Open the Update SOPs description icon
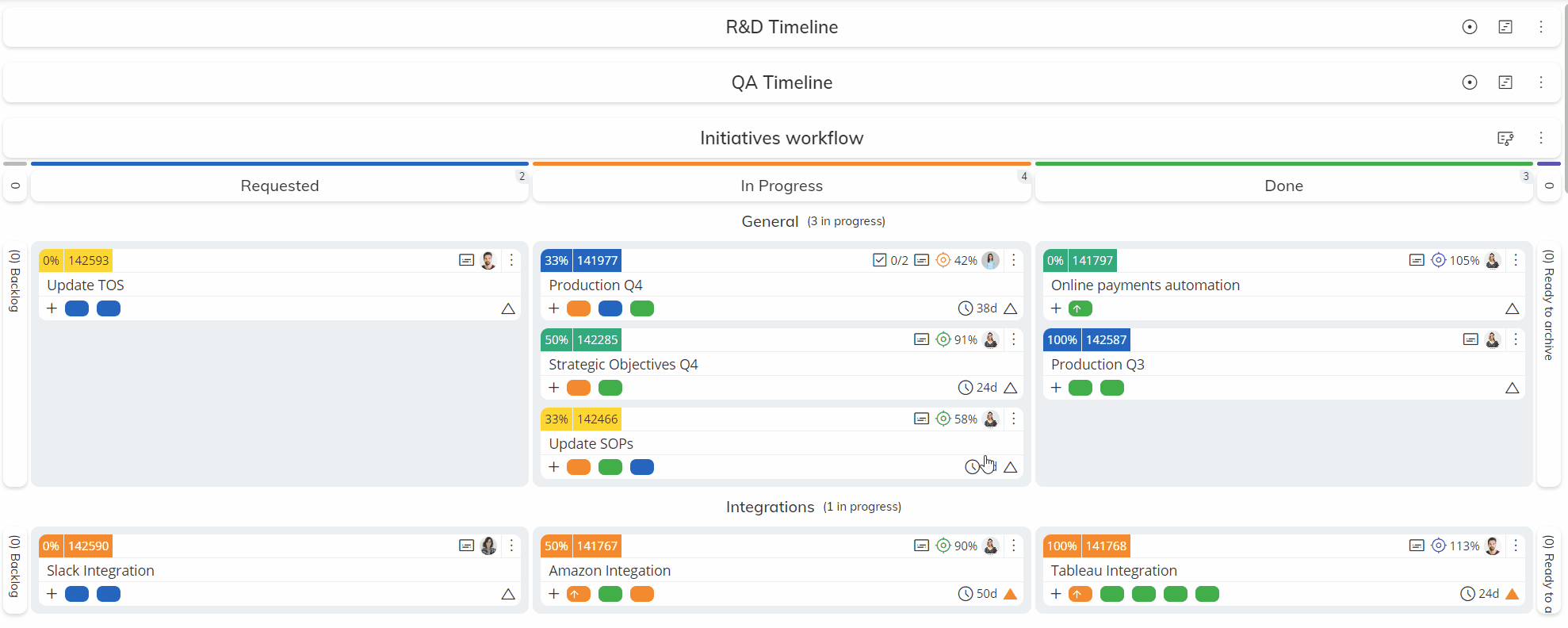Image resolution: width=1568 pixels, height=628 pixels. [921, 419]
